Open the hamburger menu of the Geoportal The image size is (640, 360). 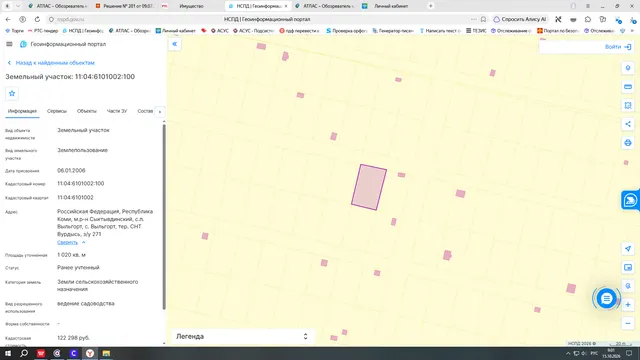pyautogui.click(x=9, y=44)
